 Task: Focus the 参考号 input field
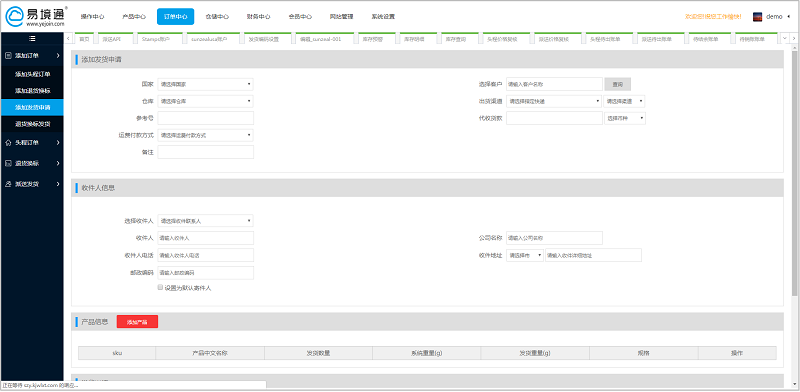tap(205, 118)
